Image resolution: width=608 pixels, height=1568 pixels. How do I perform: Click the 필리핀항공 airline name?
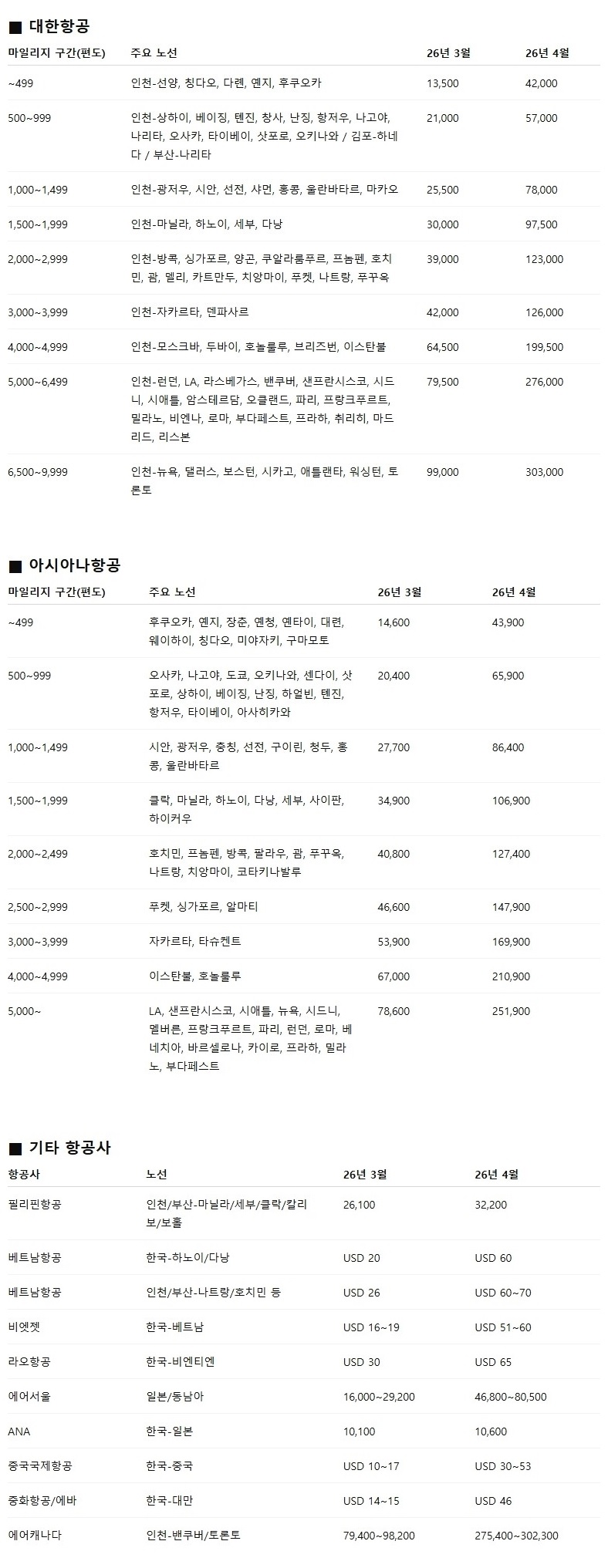(35, 1205)
